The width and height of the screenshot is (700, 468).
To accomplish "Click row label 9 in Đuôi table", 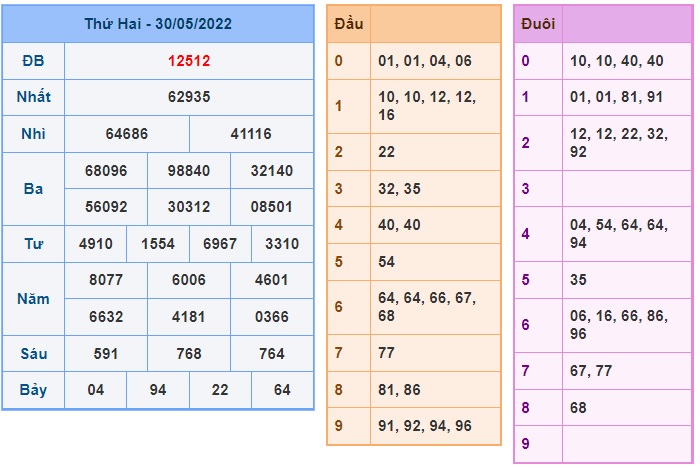I will coord(525,444).
